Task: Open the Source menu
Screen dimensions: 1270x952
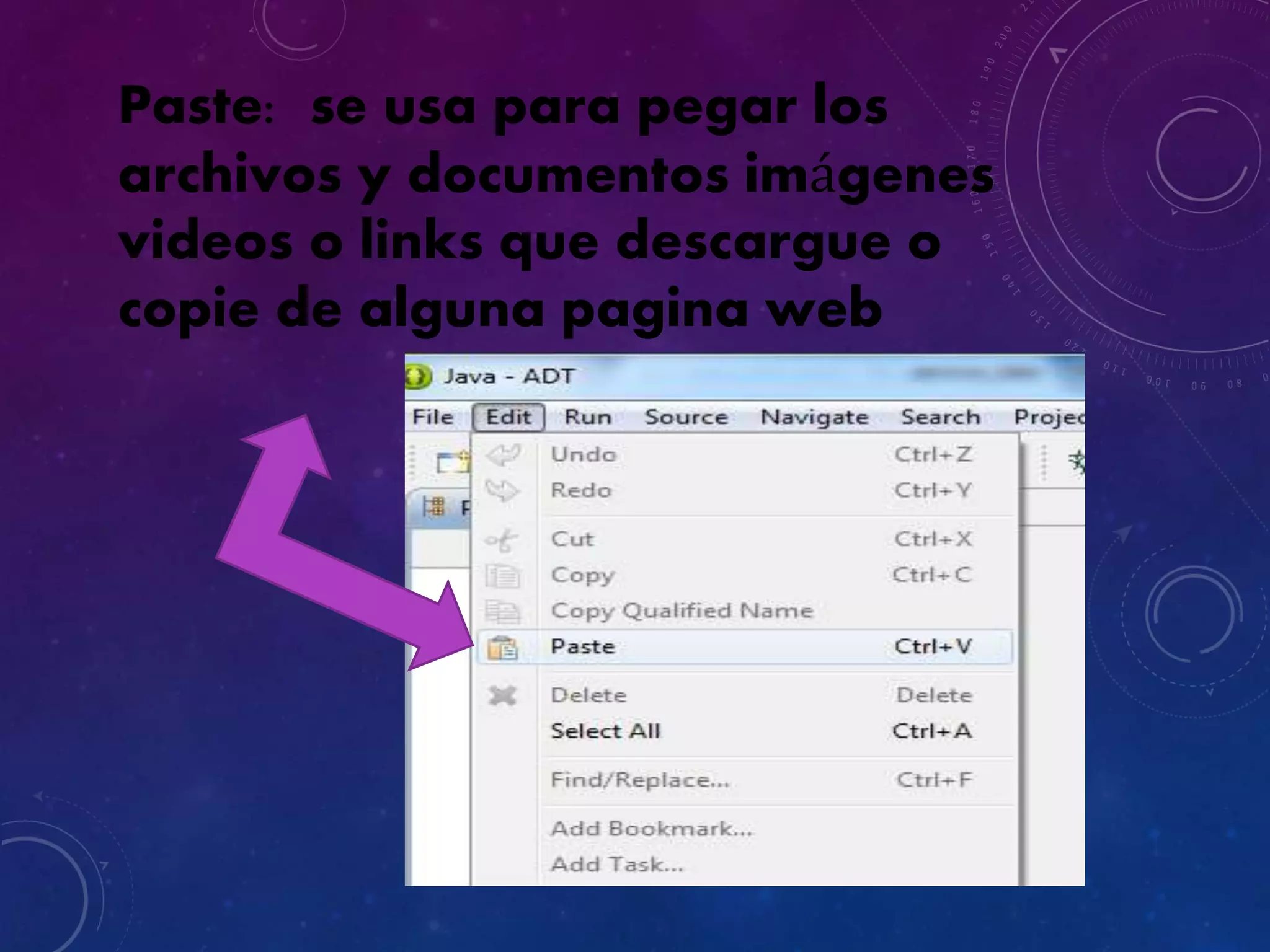Action: [686, 416]
